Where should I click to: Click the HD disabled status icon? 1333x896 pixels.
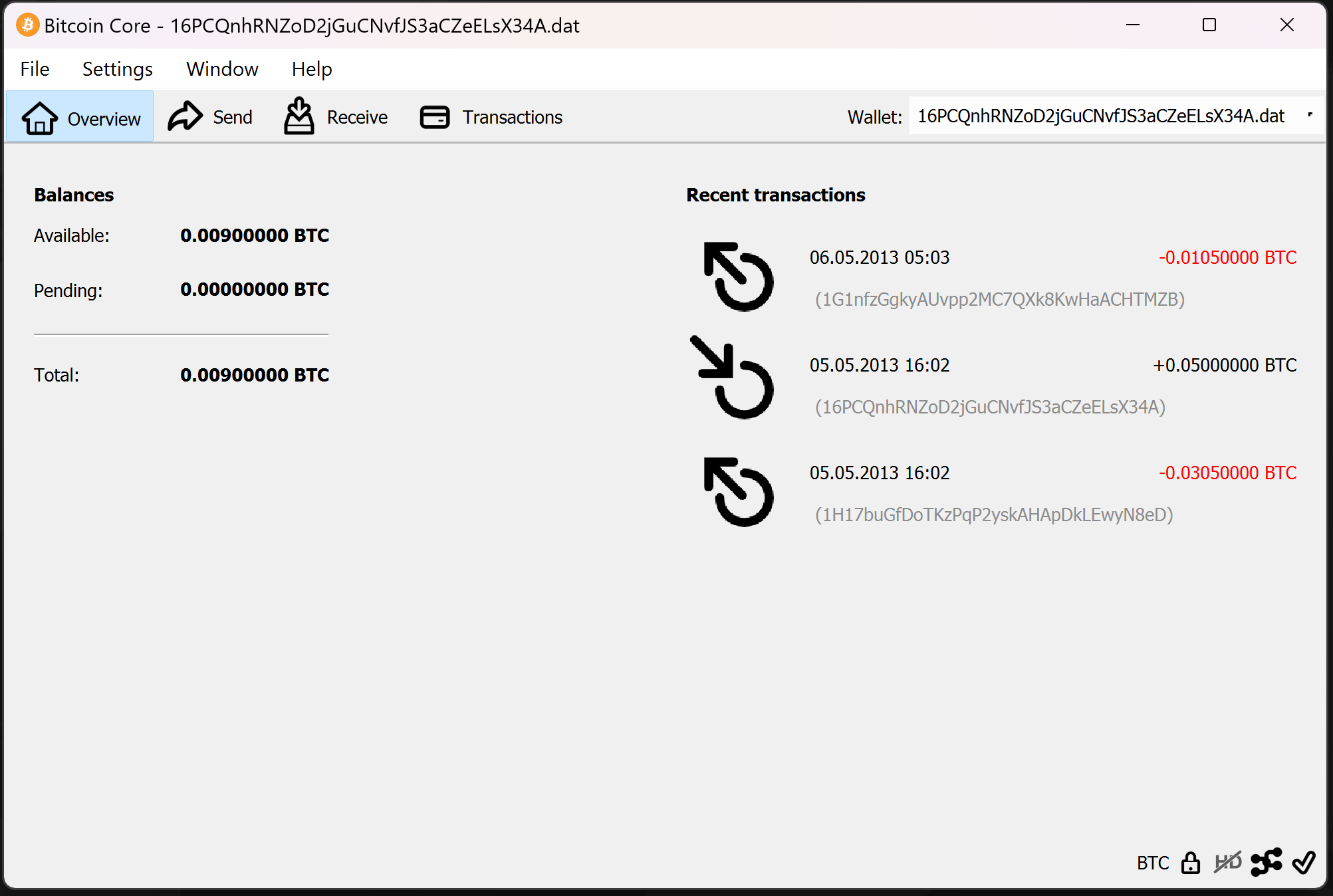tap(1227, 862)
